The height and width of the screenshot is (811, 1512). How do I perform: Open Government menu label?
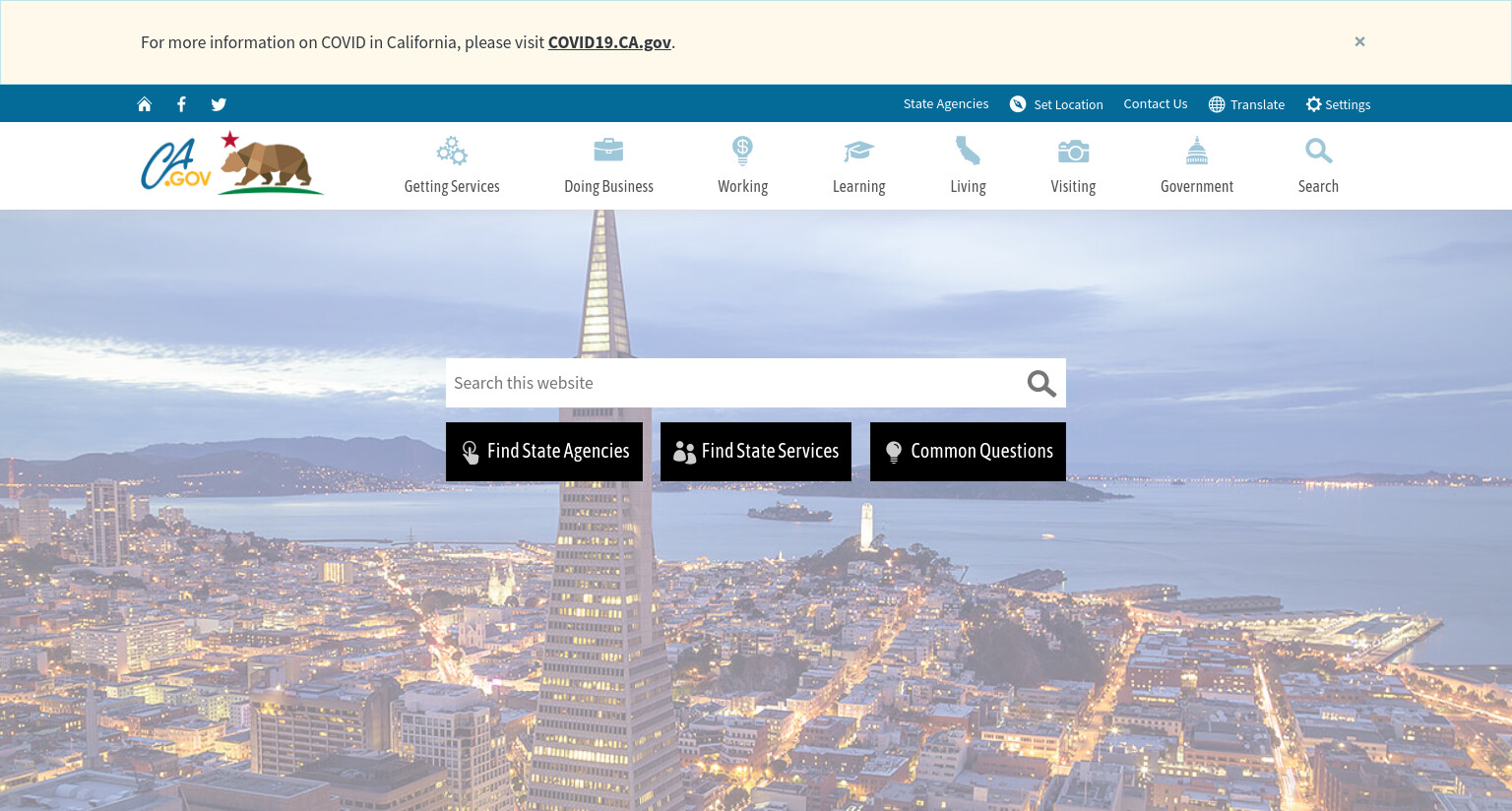[x=1197, y=186]
